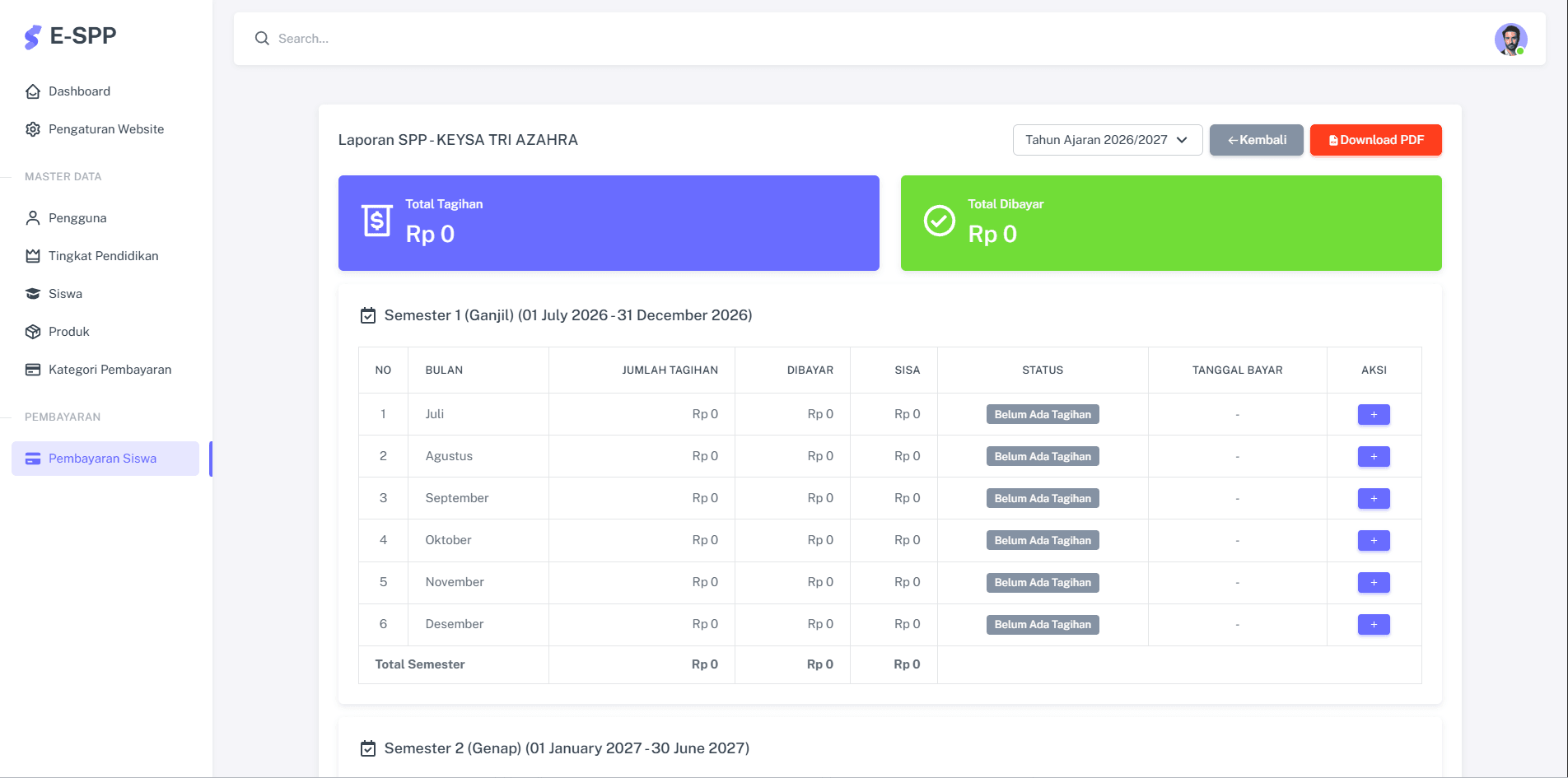The image size is (1568, 778).
Task: Add payment for November row
Action: 1374,582
